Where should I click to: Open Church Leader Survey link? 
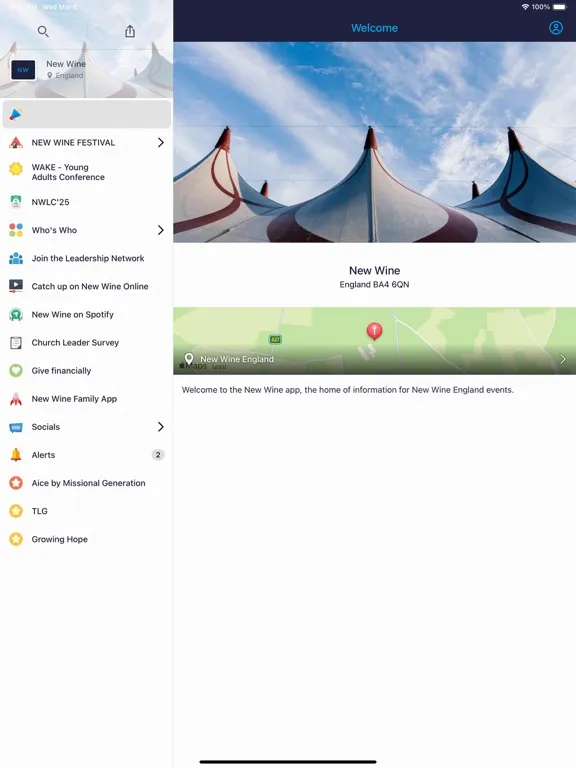(87, 342)
